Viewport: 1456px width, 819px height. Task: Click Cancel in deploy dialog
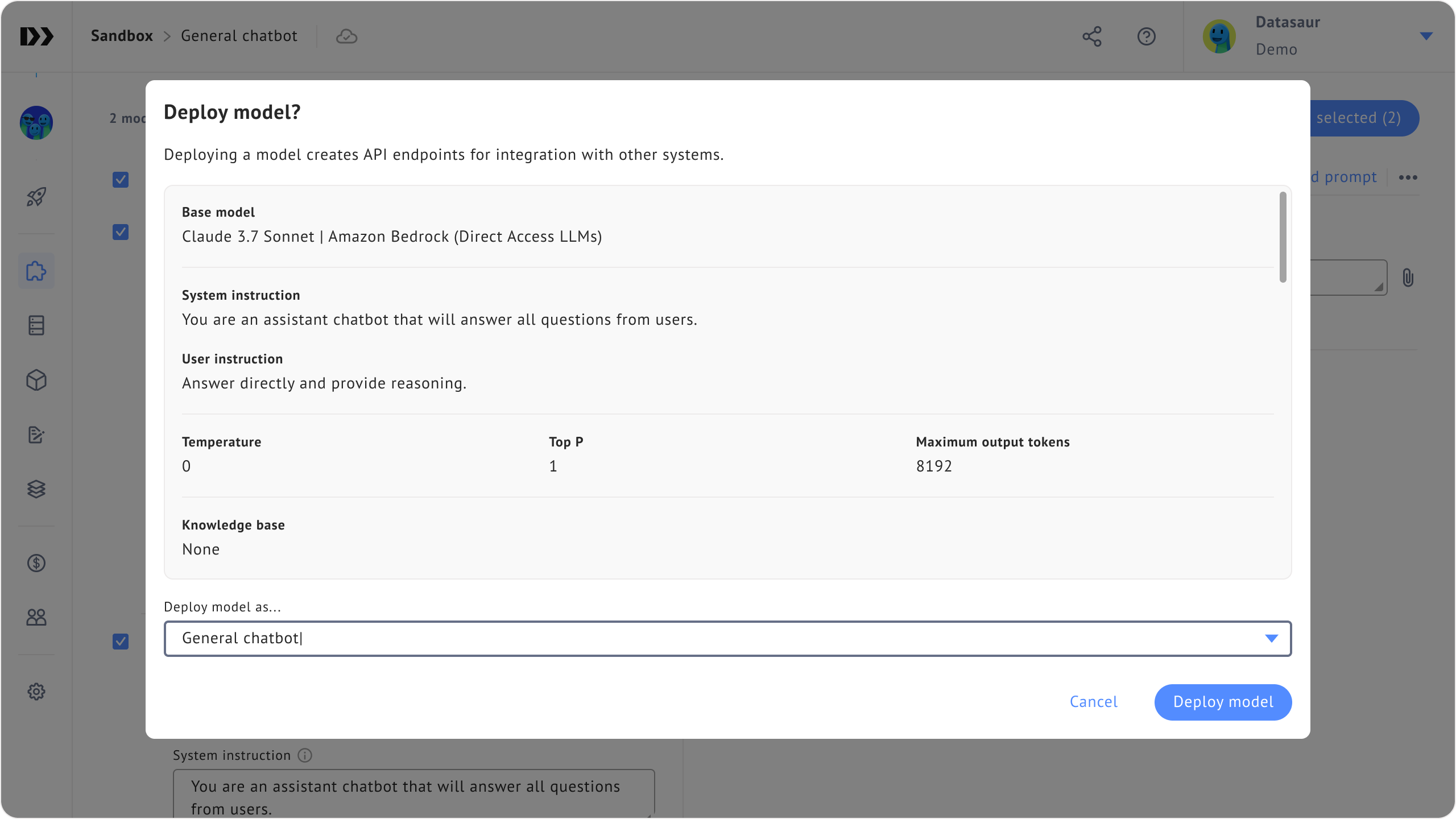pos(1093,702)
